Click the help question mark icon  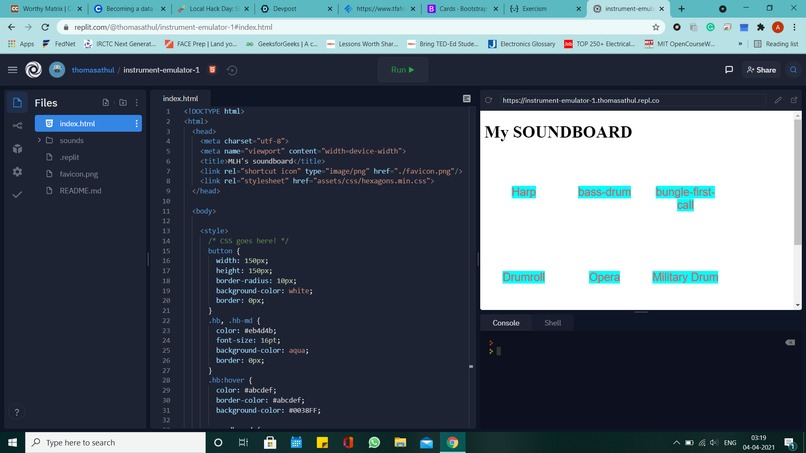16,412
